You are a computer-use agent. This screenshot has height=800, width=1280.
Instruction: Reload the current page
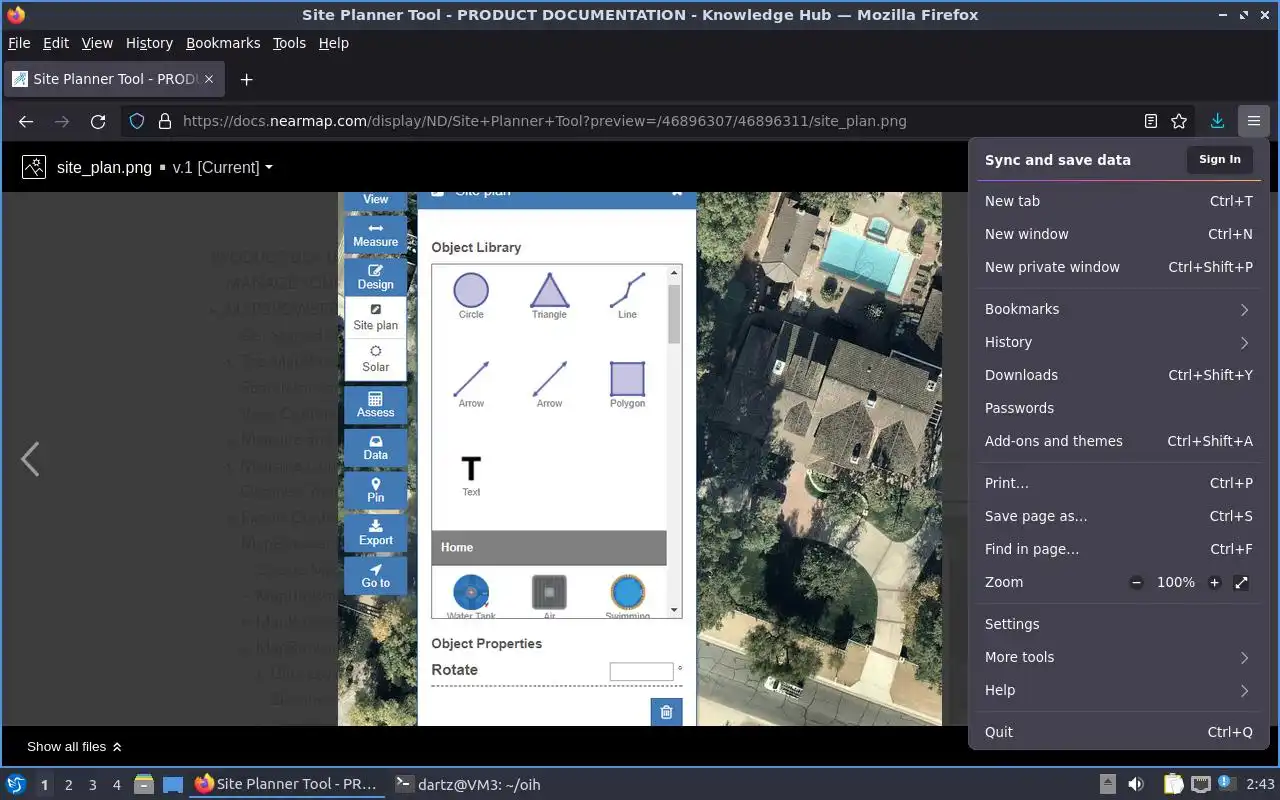tap(98, 121)
